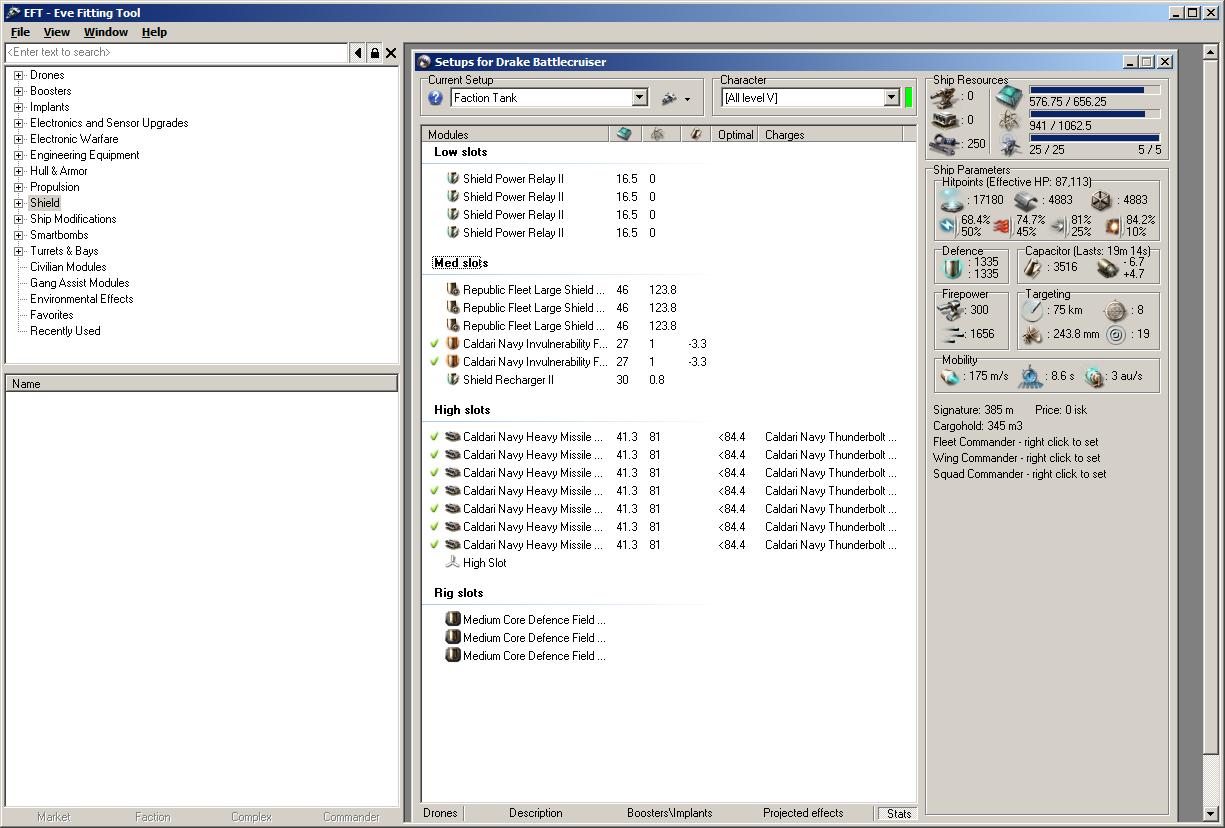Click the shield hitpoints icon showing 17180

[x=951, y=200]
